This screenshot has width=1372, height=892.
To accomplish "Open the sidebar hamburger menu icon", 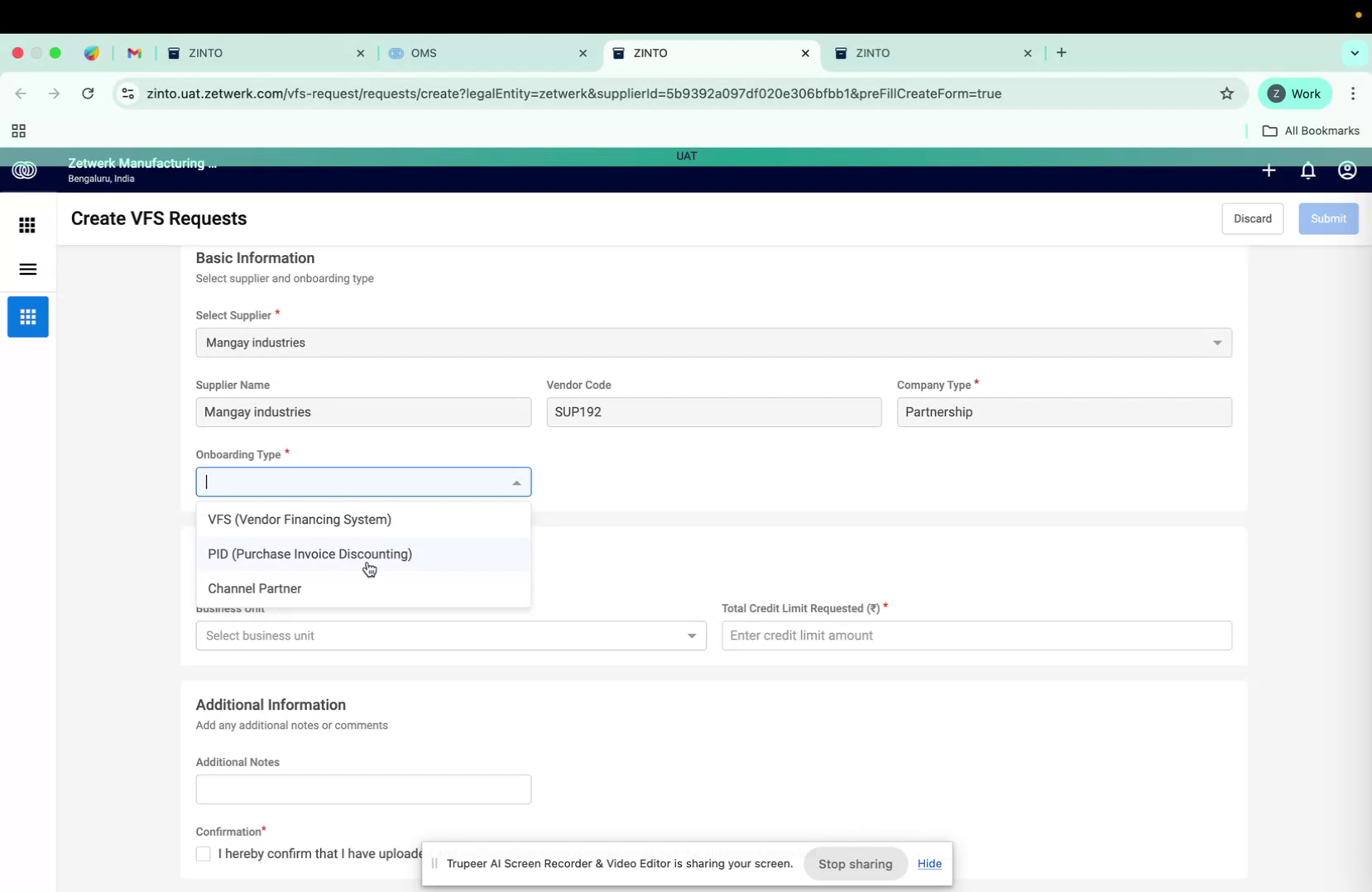I will click(27, 269).
